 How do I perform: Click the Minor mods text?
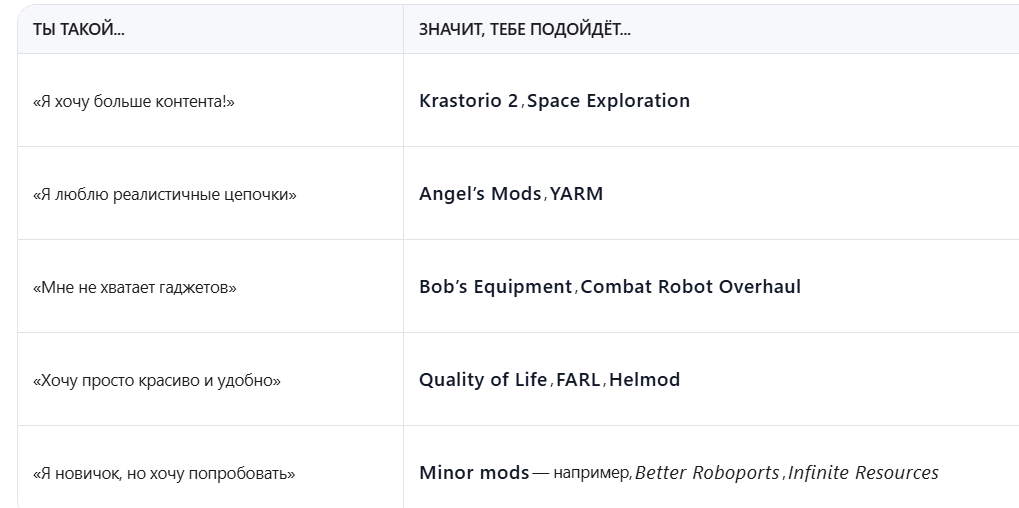(x=474, y=473)
